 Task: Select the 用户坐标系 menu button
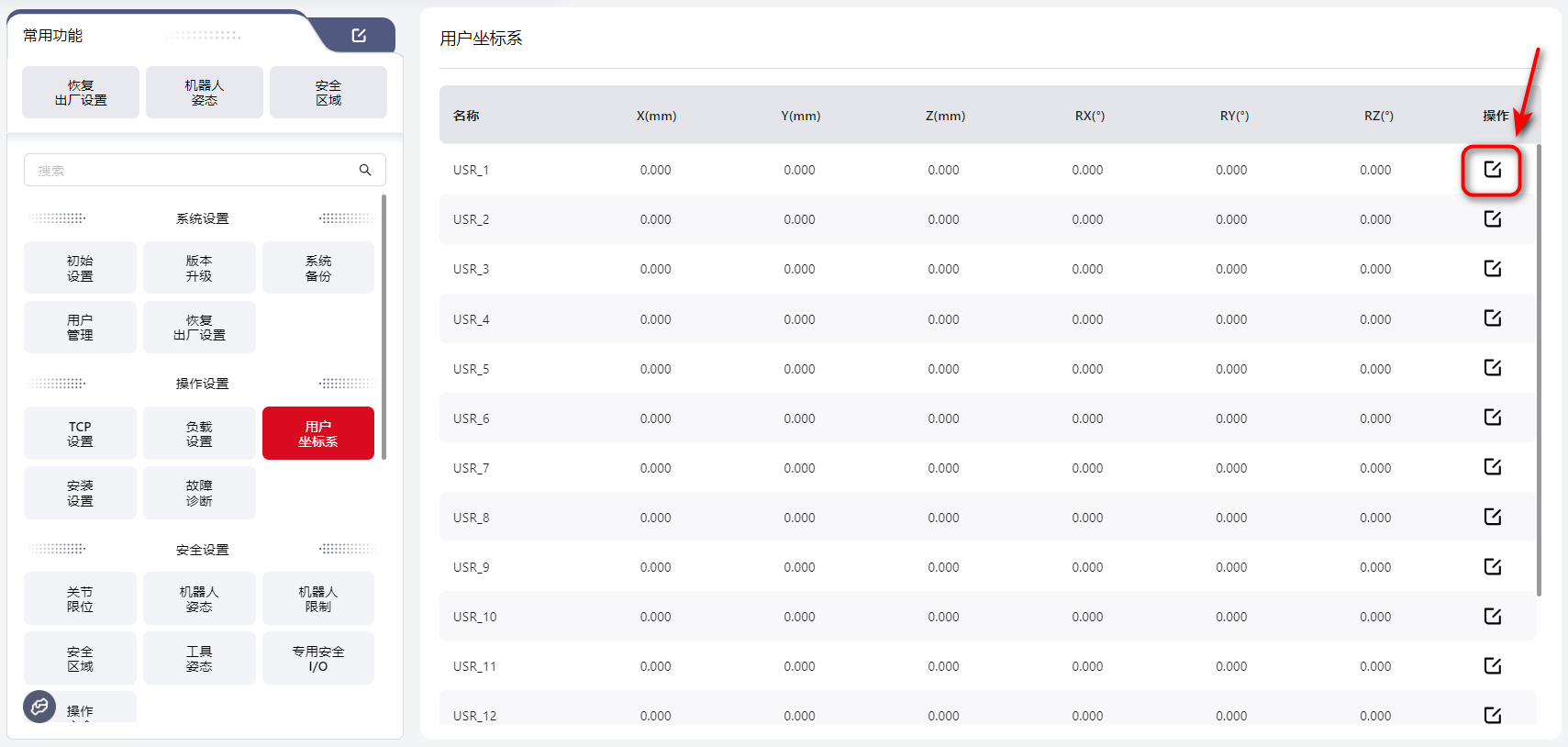pyautogui.click(x=317, y=433)
